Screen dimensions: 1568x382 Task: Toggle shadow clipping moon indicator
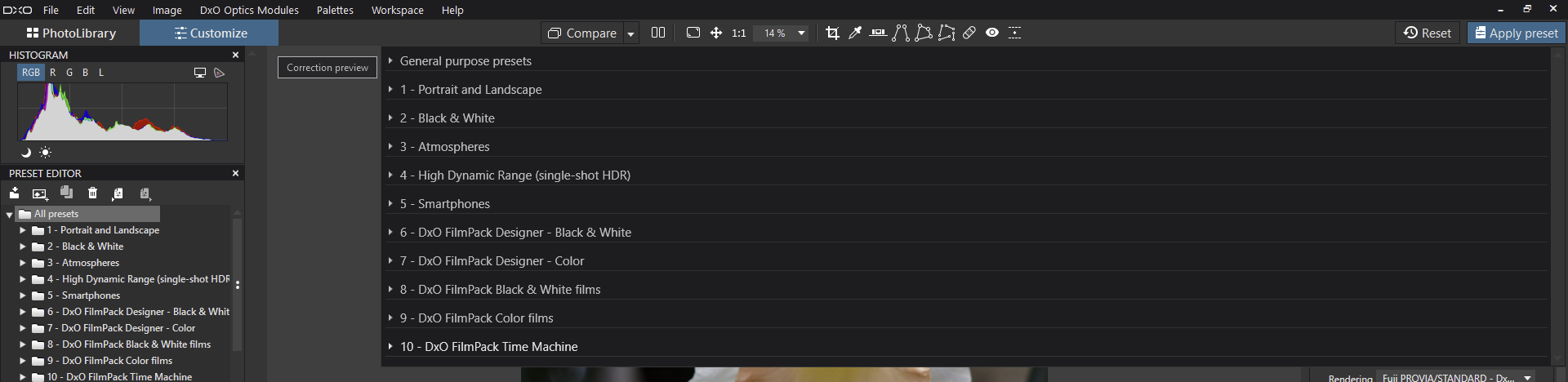coord(25,153)
